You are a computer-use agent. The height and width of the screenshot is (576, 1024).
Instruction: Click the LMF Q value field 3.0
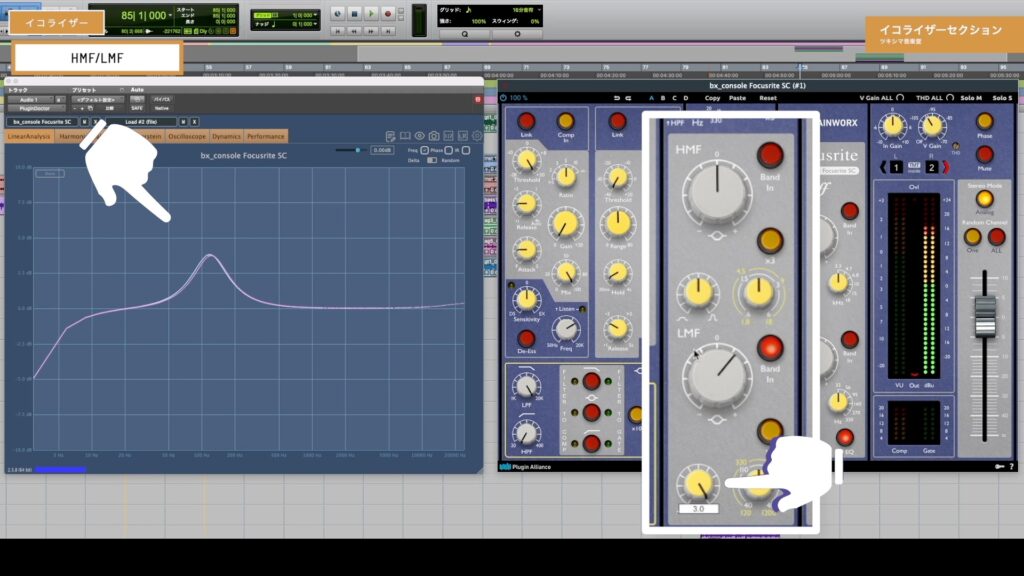[x=698, y=508]
